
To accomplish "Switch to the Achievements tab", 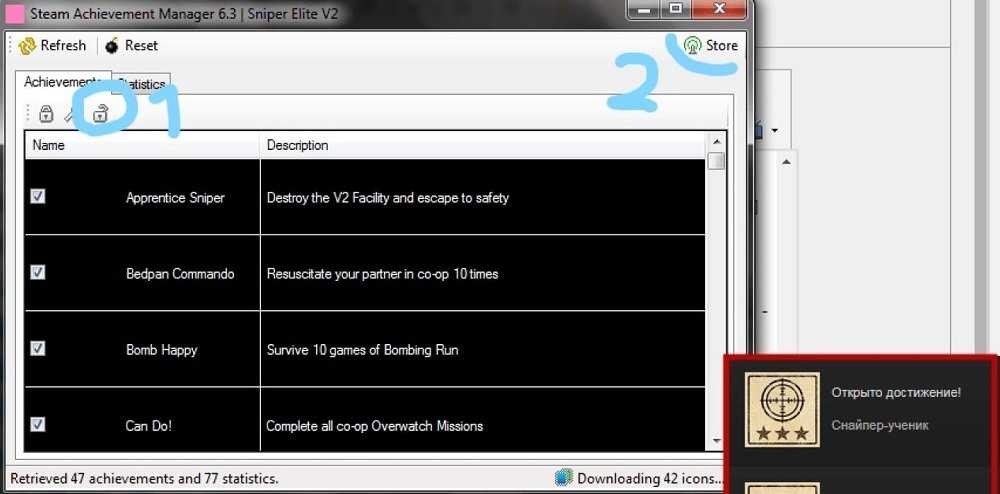I will pos(63,82).
